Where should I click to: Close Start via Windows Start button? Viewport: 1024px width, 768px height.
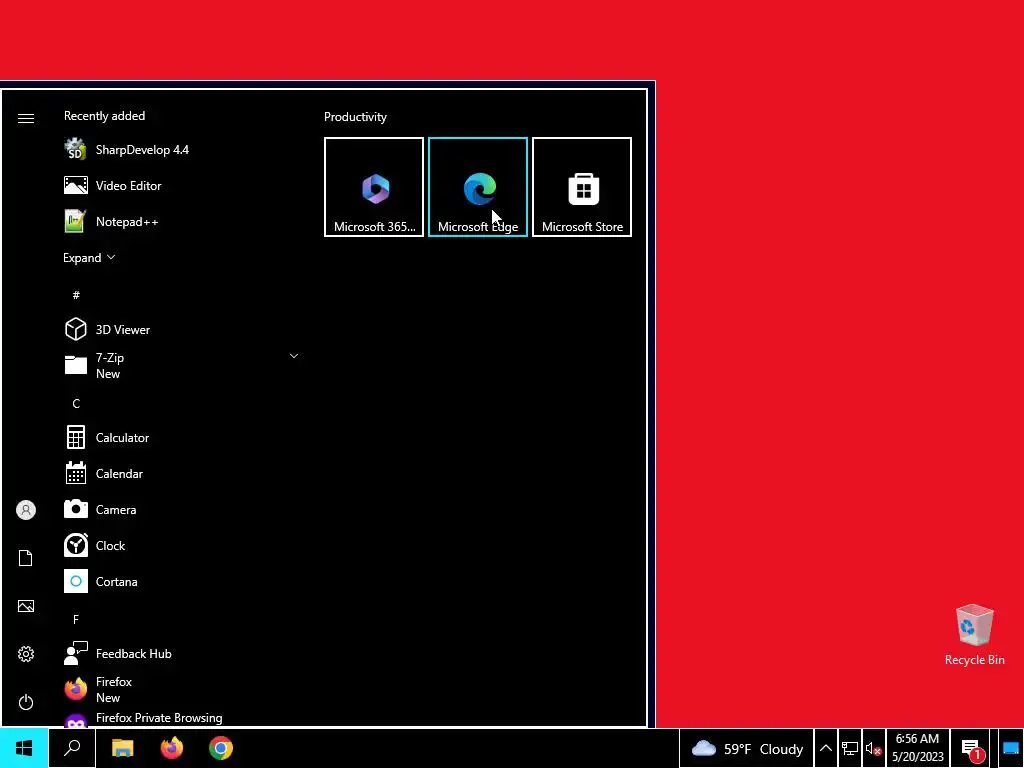pos(24,748)
